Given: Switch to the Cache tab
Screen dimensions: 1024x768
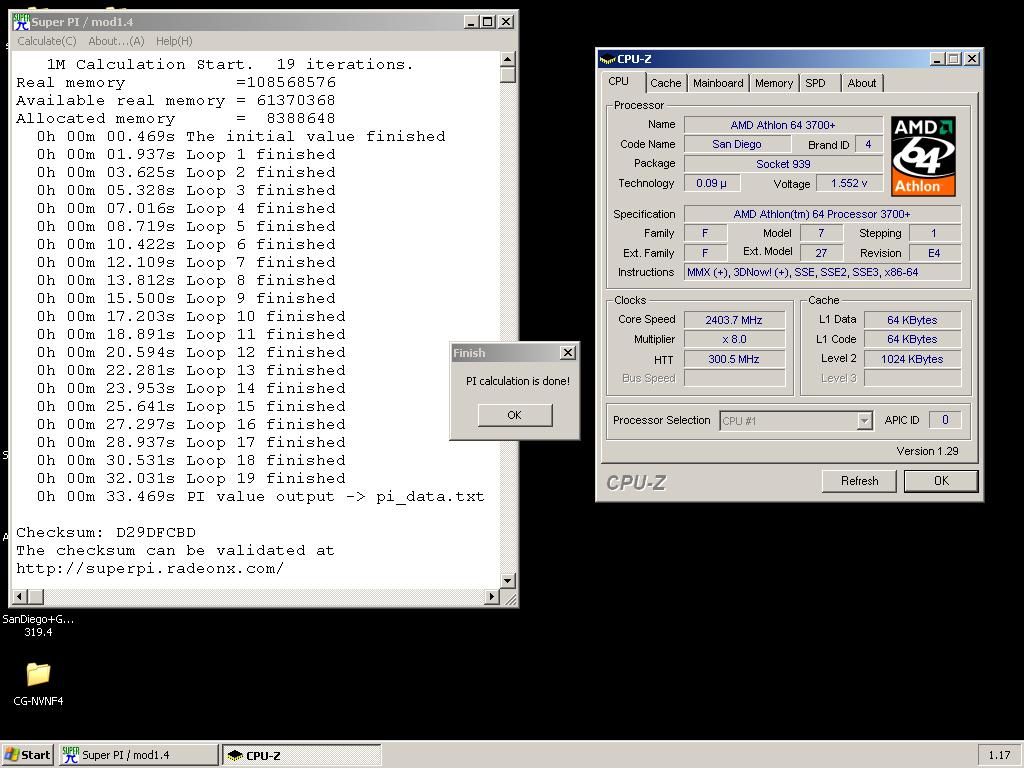Looking at the screenshot, I should pos(665,83).
